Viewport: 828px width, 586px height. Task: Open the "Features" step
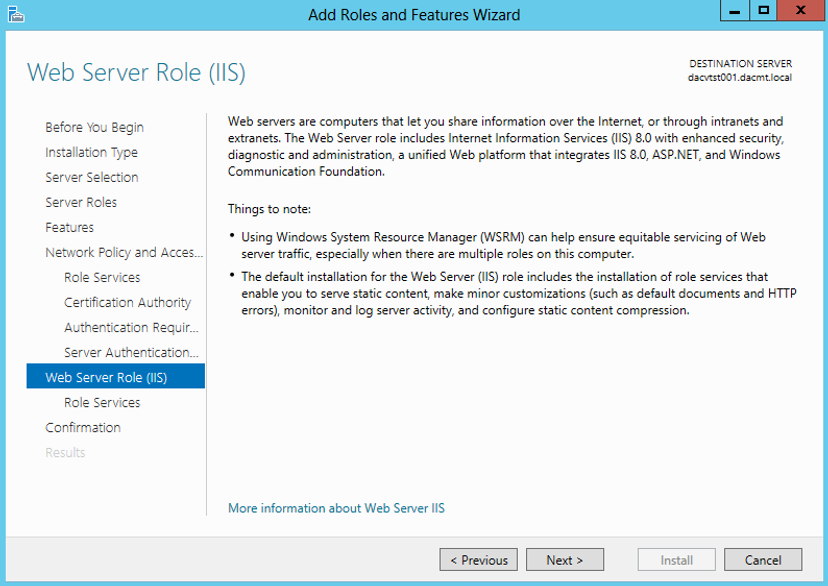pos(69,227)
